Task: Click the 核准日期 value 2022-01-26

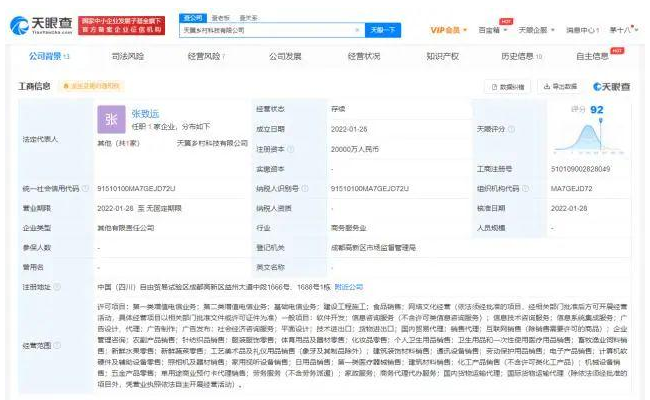Action: click(569, 208)
